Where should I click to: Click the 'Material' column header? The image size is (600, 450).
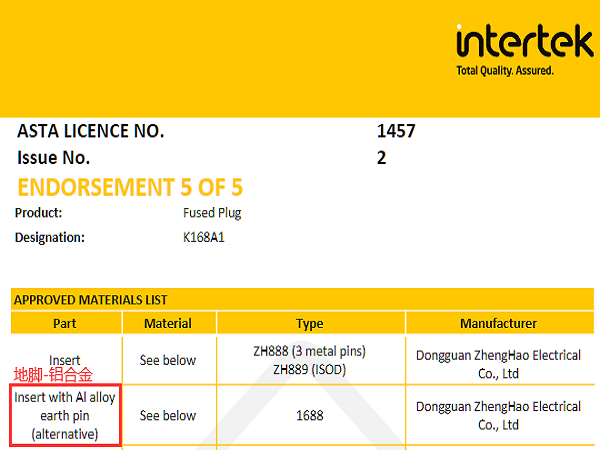[x=168, y=324]
